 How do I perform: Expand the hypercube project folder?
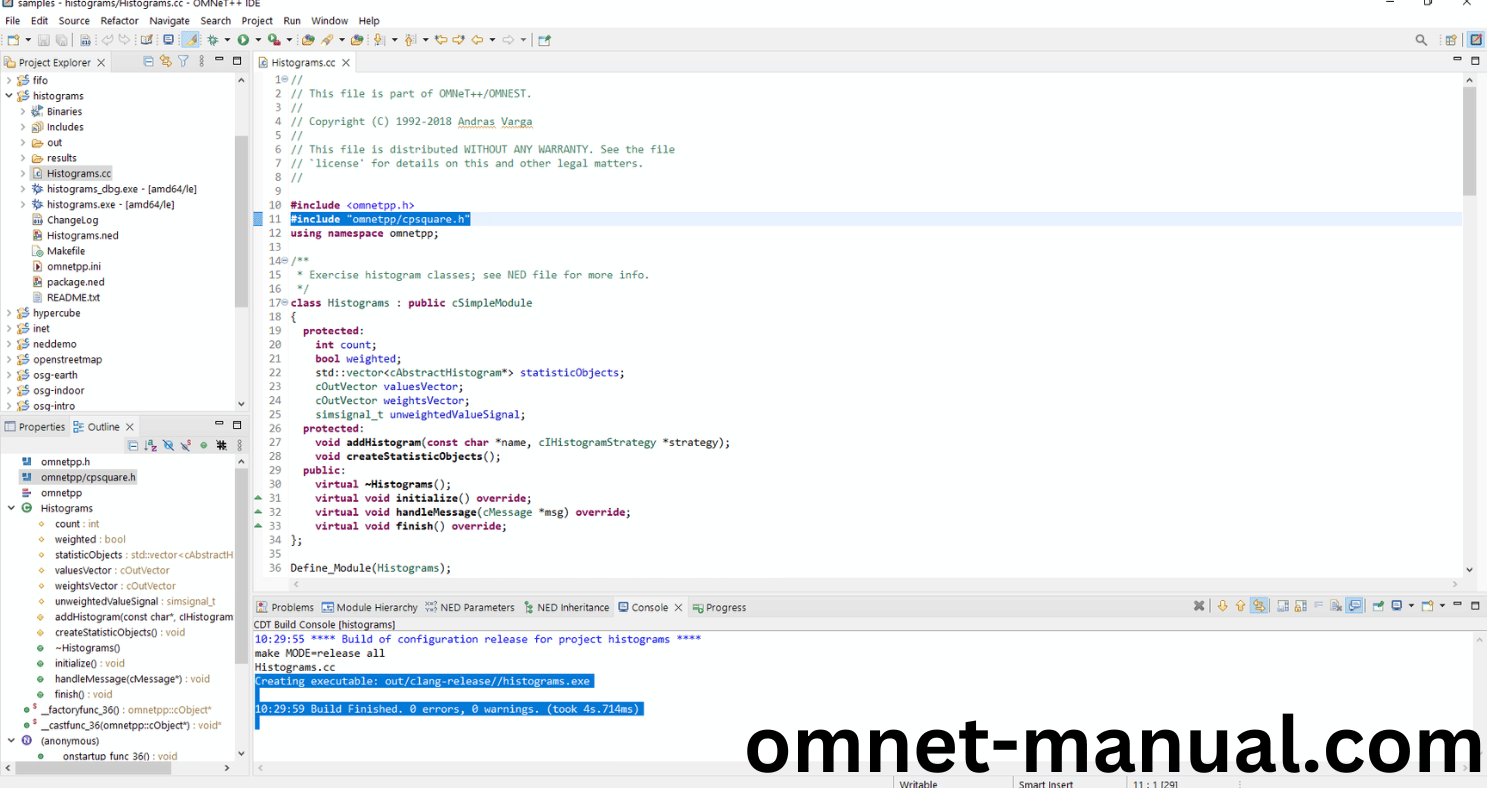9,313
